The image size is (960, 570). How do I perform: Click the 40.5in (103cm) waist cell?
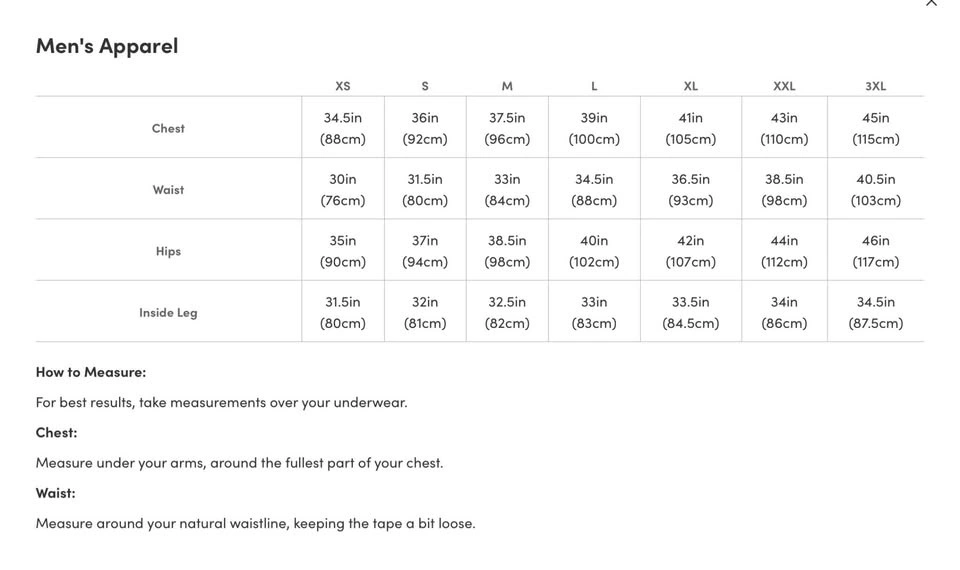pos(875,189)
